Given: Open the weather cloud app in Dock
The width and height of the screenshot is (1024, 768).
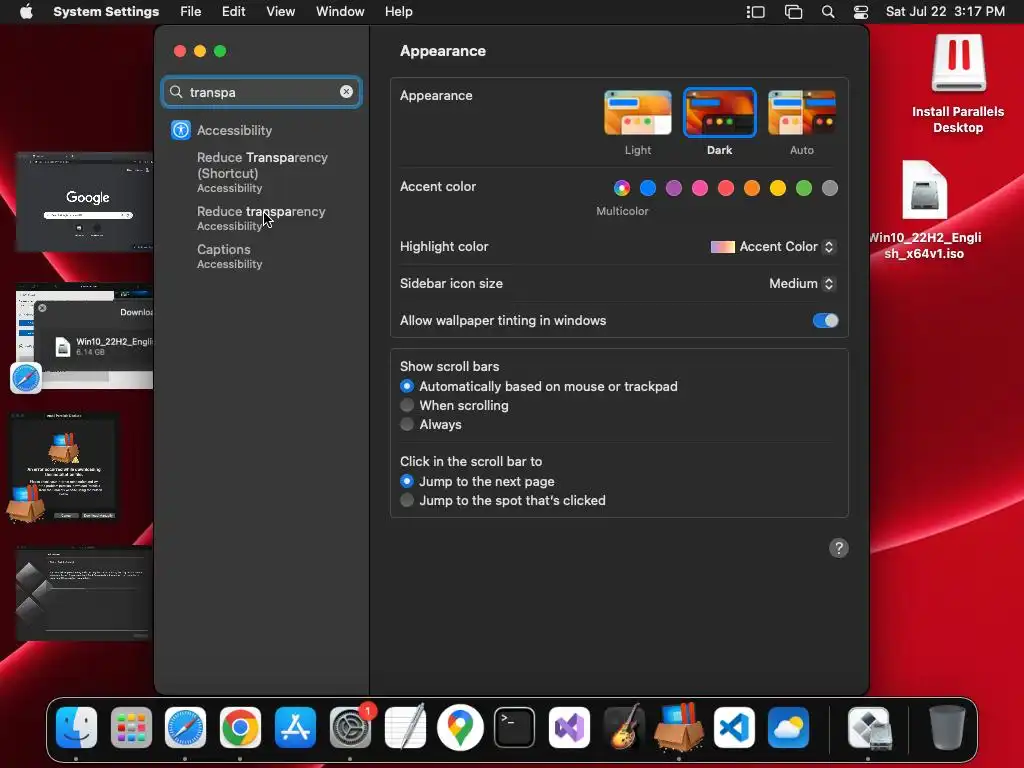Looking at the screenshot, I should (788, 728).
